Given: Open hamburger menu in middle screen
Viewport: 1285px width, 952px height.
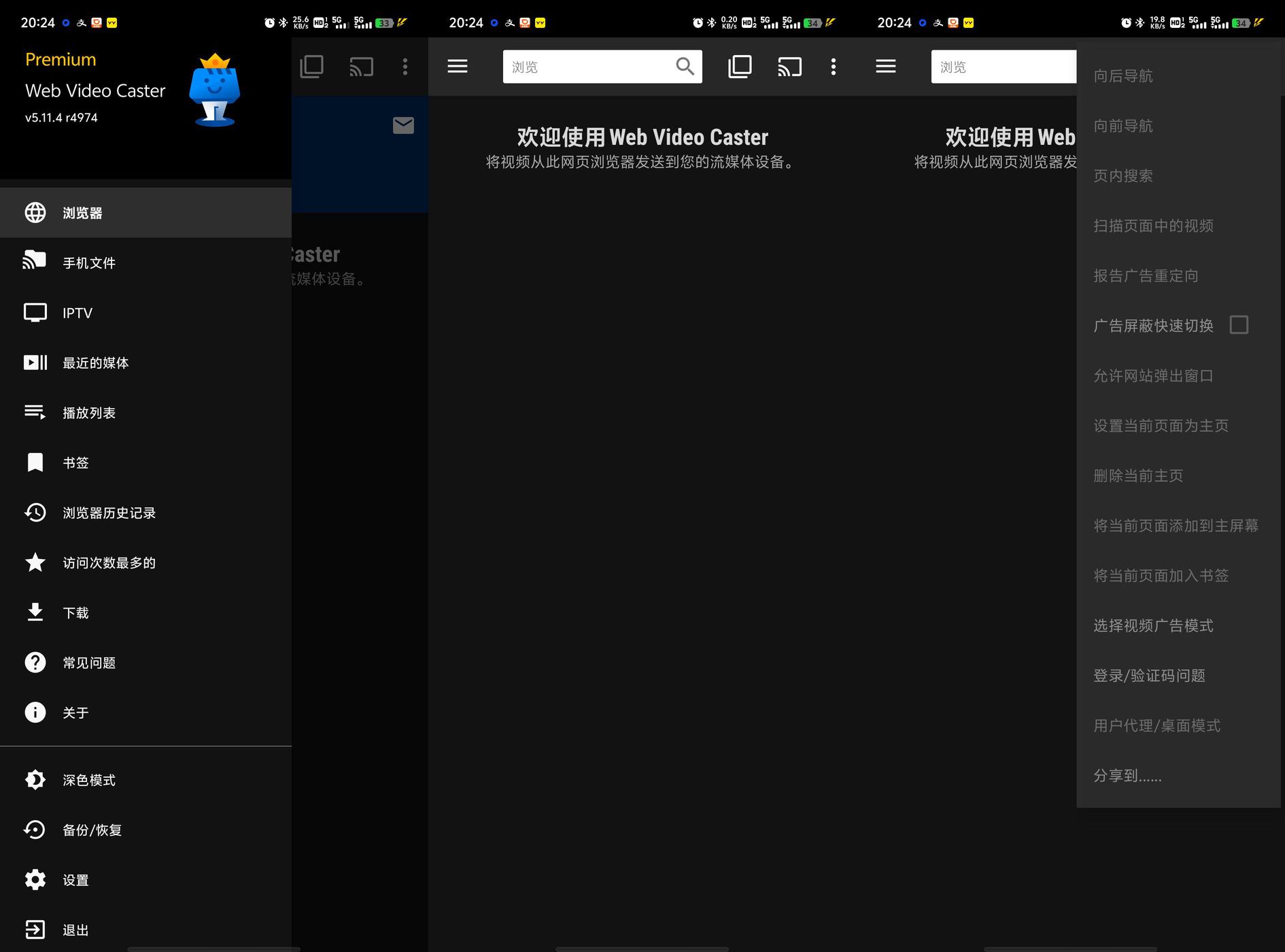Looking at the screenshot, I should [458, 66].
